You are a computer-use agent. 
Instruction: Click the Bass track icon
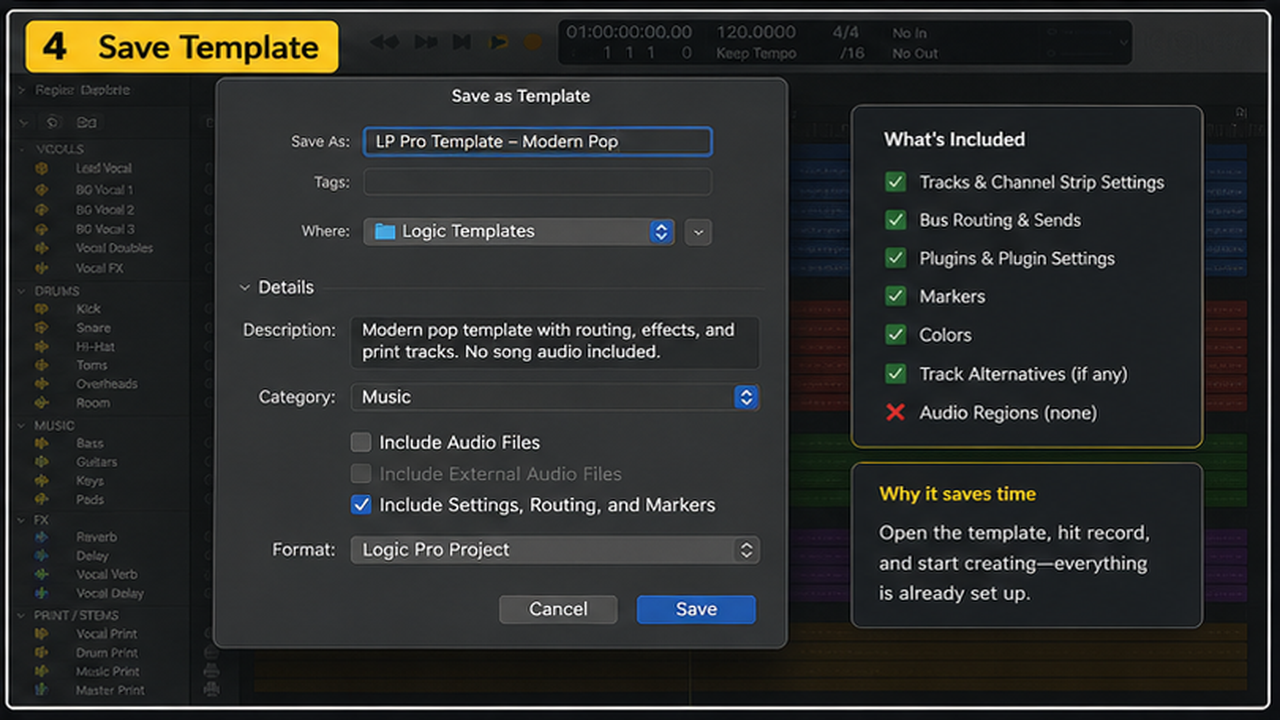point(42,443)
